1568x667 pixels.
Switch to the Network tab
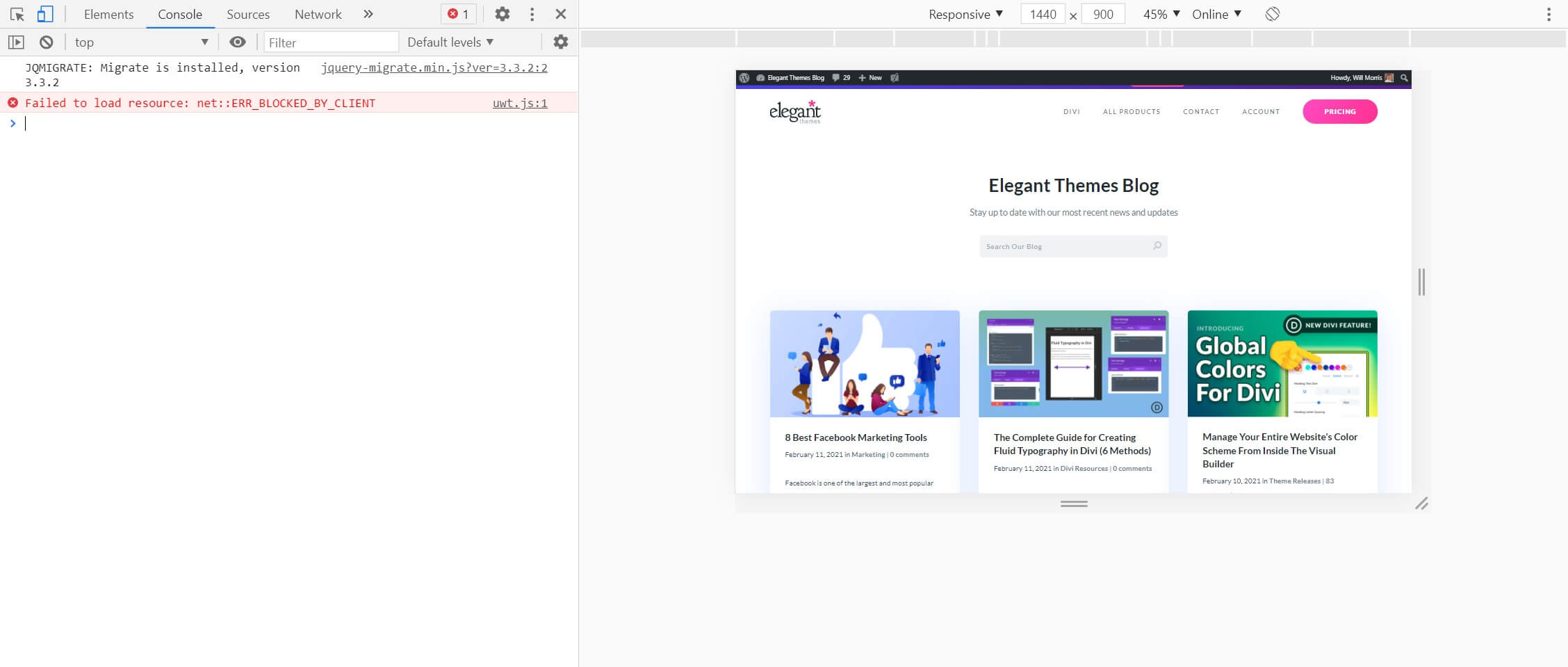tap(318, 13)
